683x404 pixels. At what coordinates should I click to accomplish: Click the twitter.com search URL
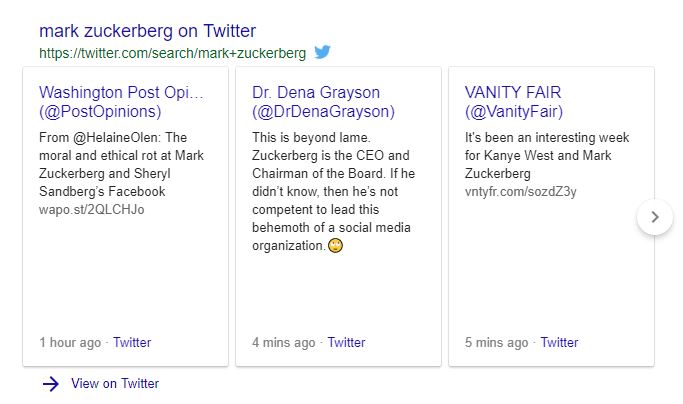point(173,52)
